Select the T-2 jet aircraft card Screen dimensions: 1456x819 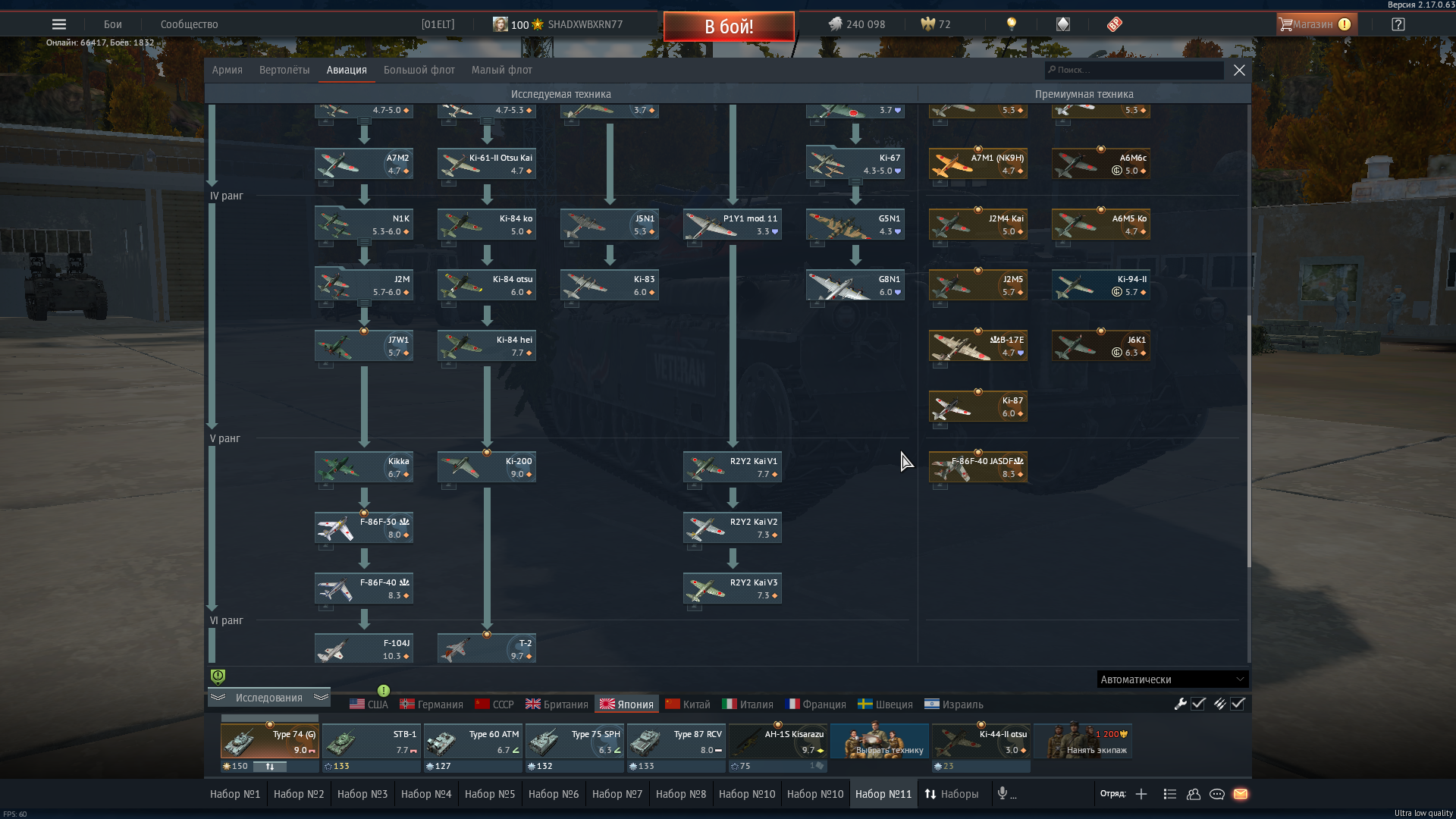tap(487, 649)
